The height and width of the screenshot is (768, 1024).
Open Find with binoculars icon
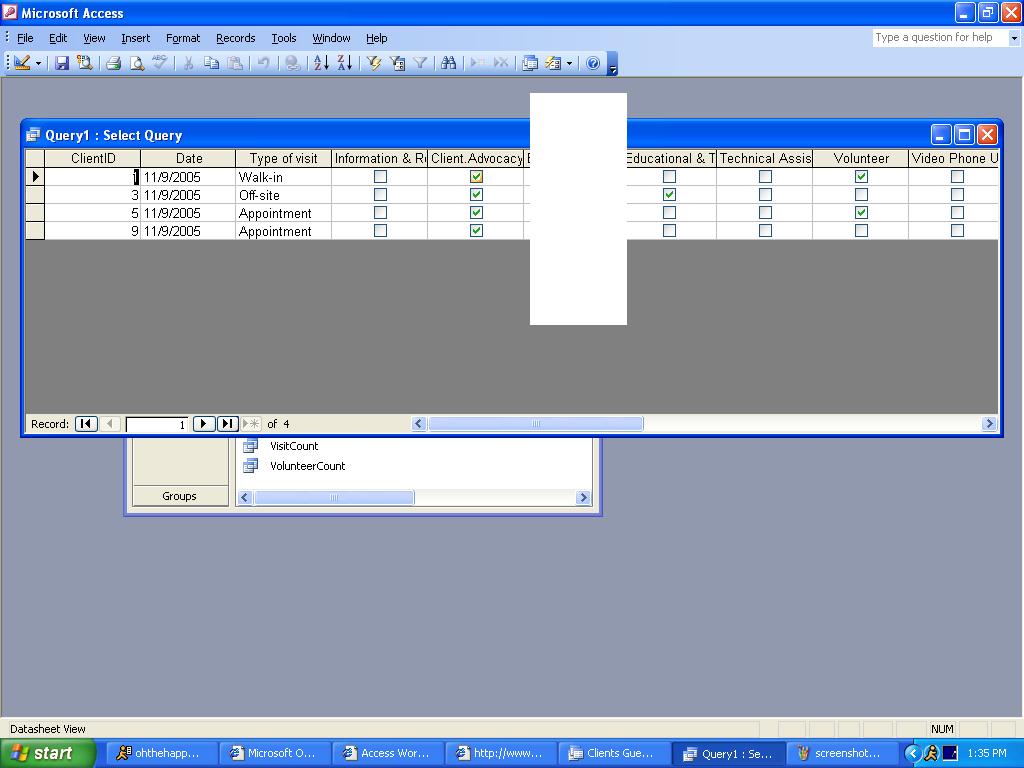coord(449,63)
